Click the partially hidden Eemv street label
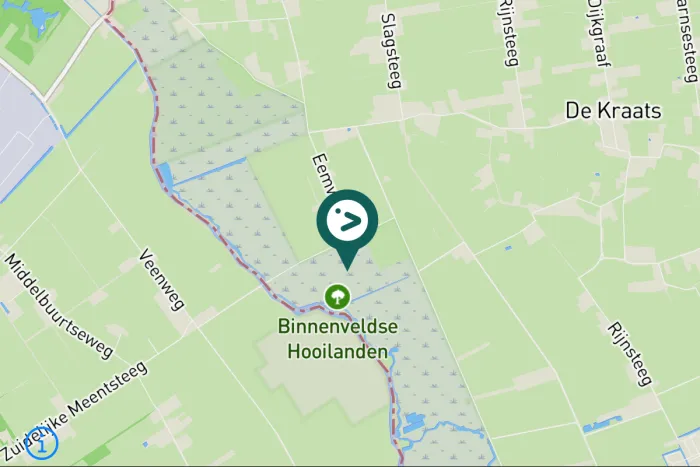 [323, 173]
